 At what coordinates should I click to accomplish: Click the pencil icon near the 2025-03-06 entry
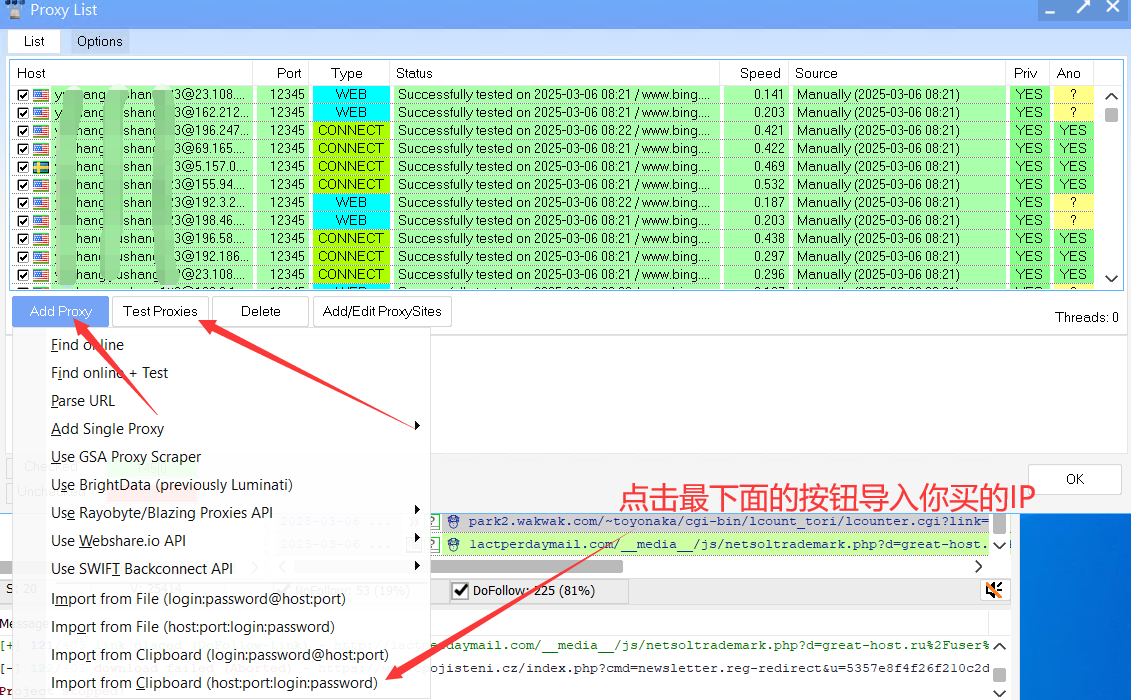click(x=414, y=544)
